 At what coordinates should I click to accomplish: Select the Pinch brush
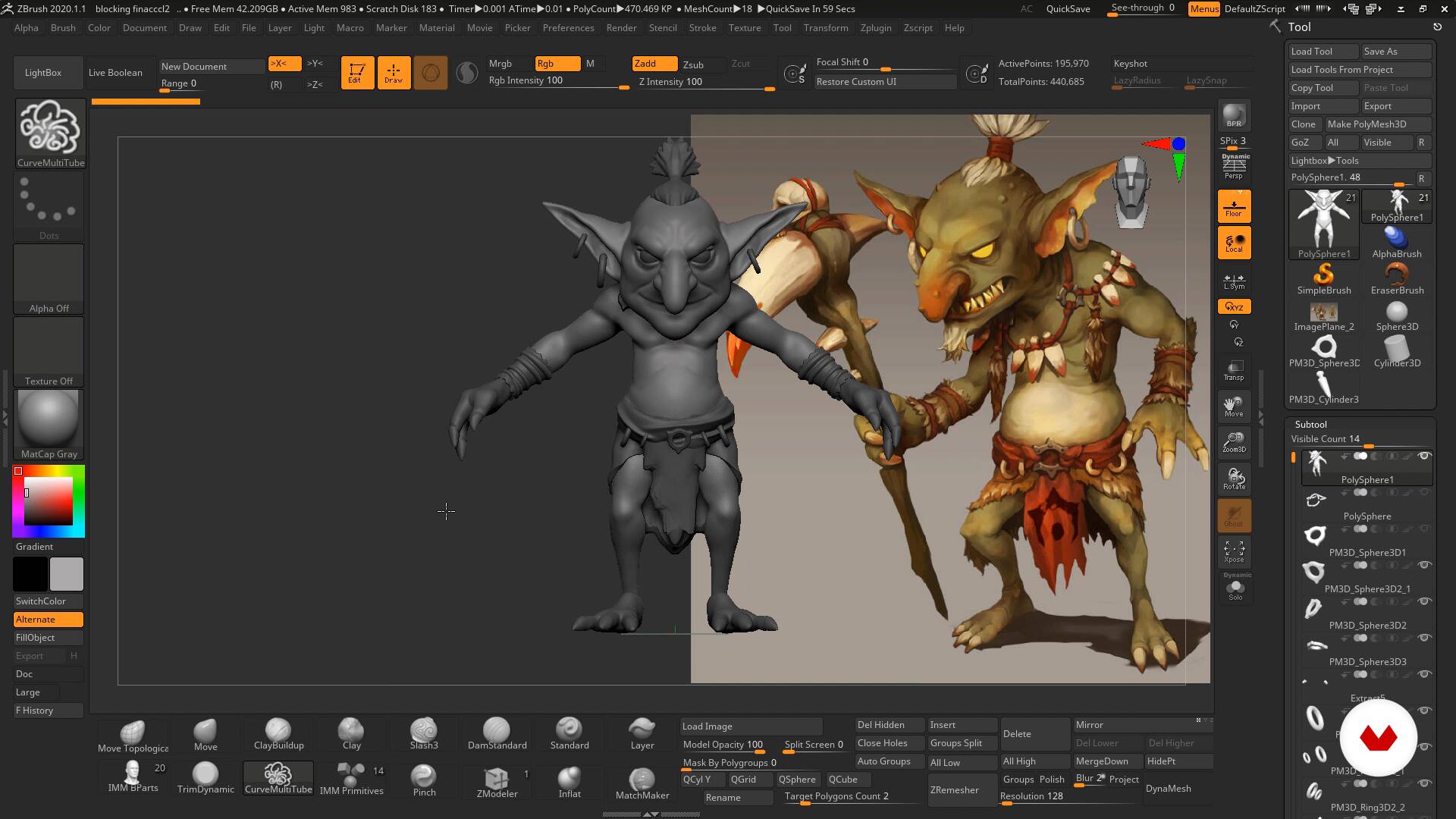pyautogui.click(x=424, y=781)
